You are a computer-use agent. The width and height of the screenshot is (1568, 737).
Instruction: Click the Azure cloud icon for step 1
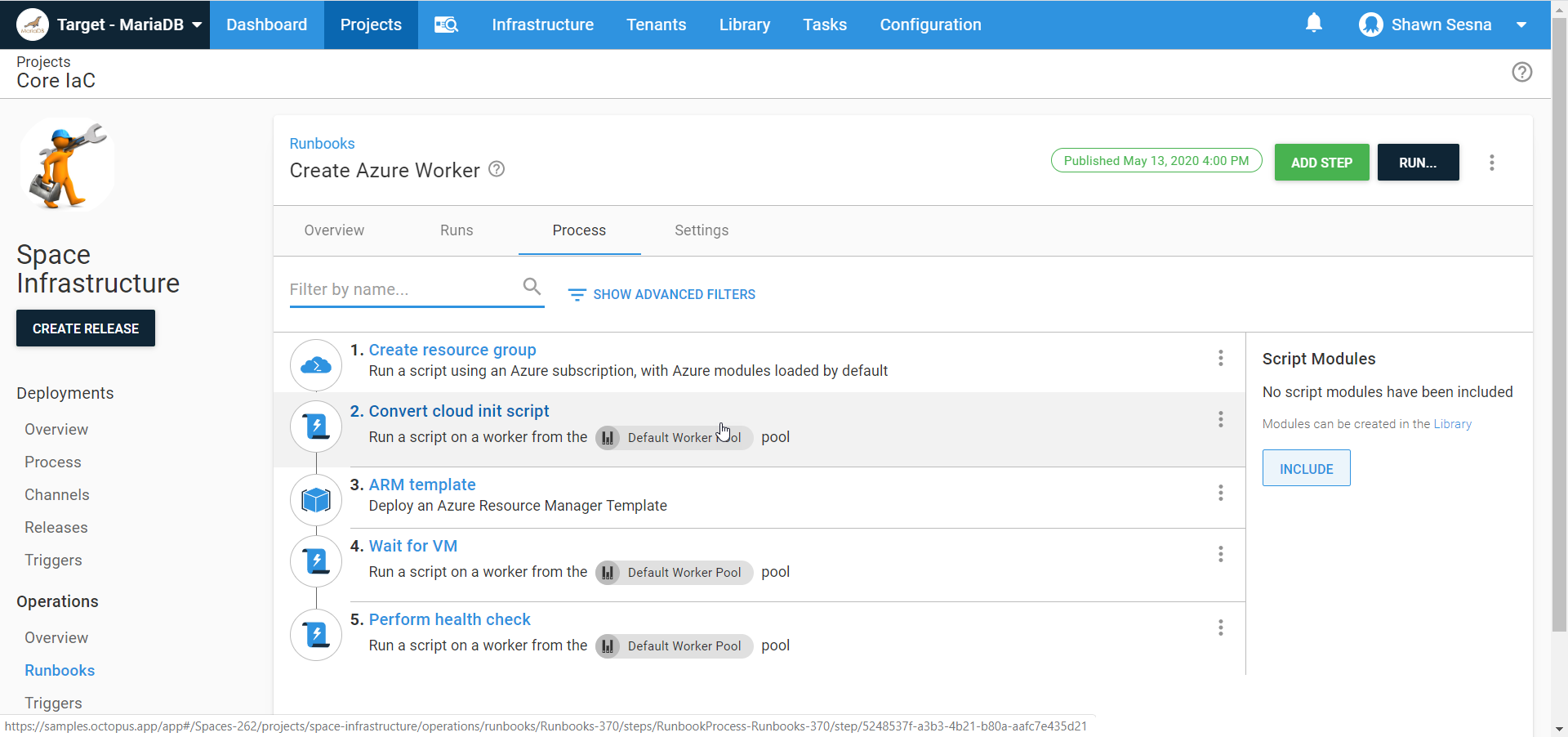(316, 365)
